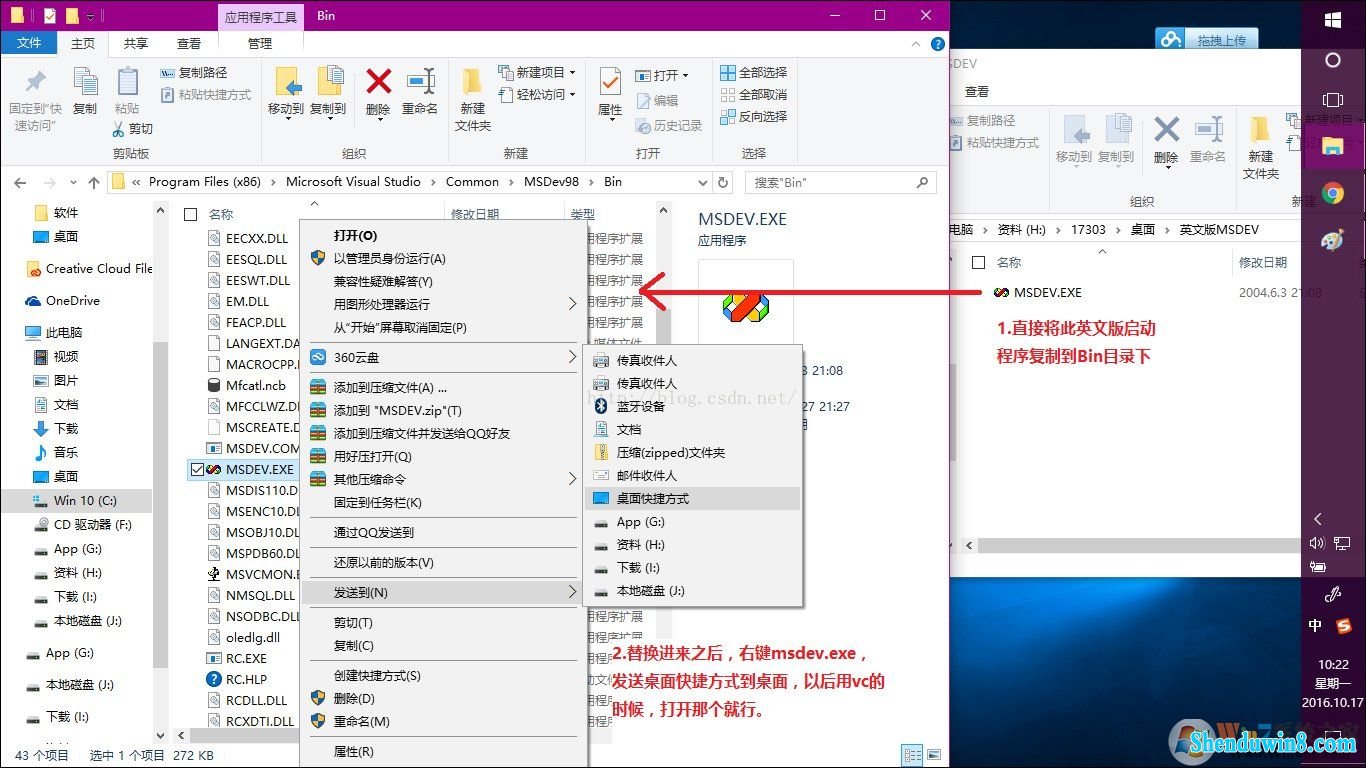Viewport: 1366px width, 768px height.
Task: Select 压缩(zipped)文件夹 in Send to submenu
Action: click(693, 452)
